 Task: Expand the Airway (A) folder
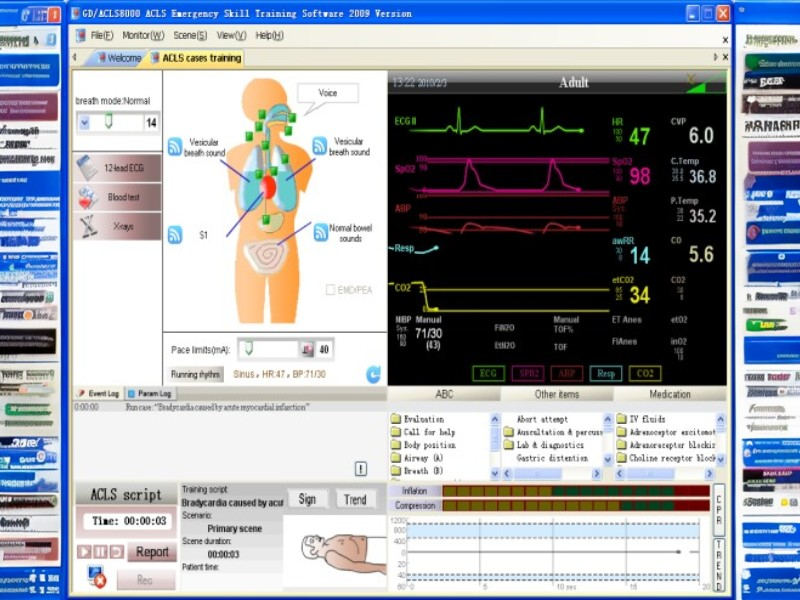423,458
